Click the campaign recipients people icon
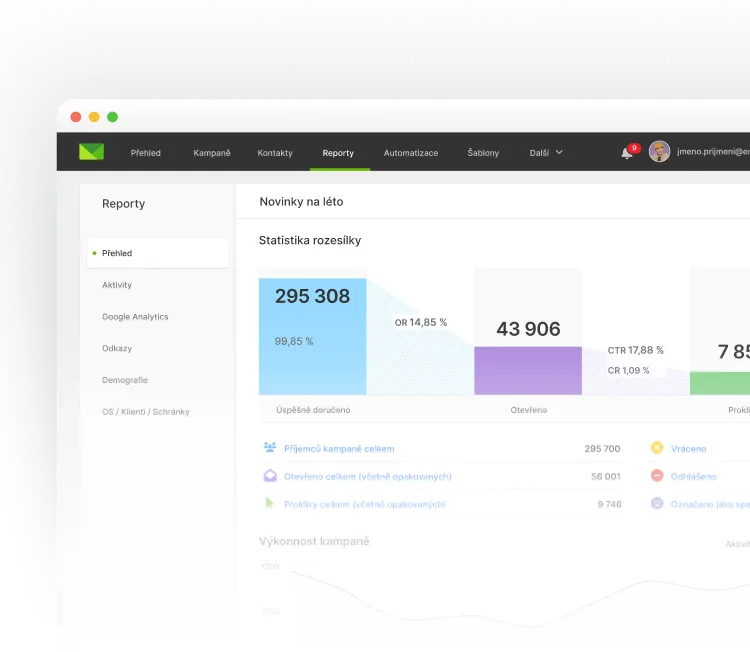 [270, 449]
